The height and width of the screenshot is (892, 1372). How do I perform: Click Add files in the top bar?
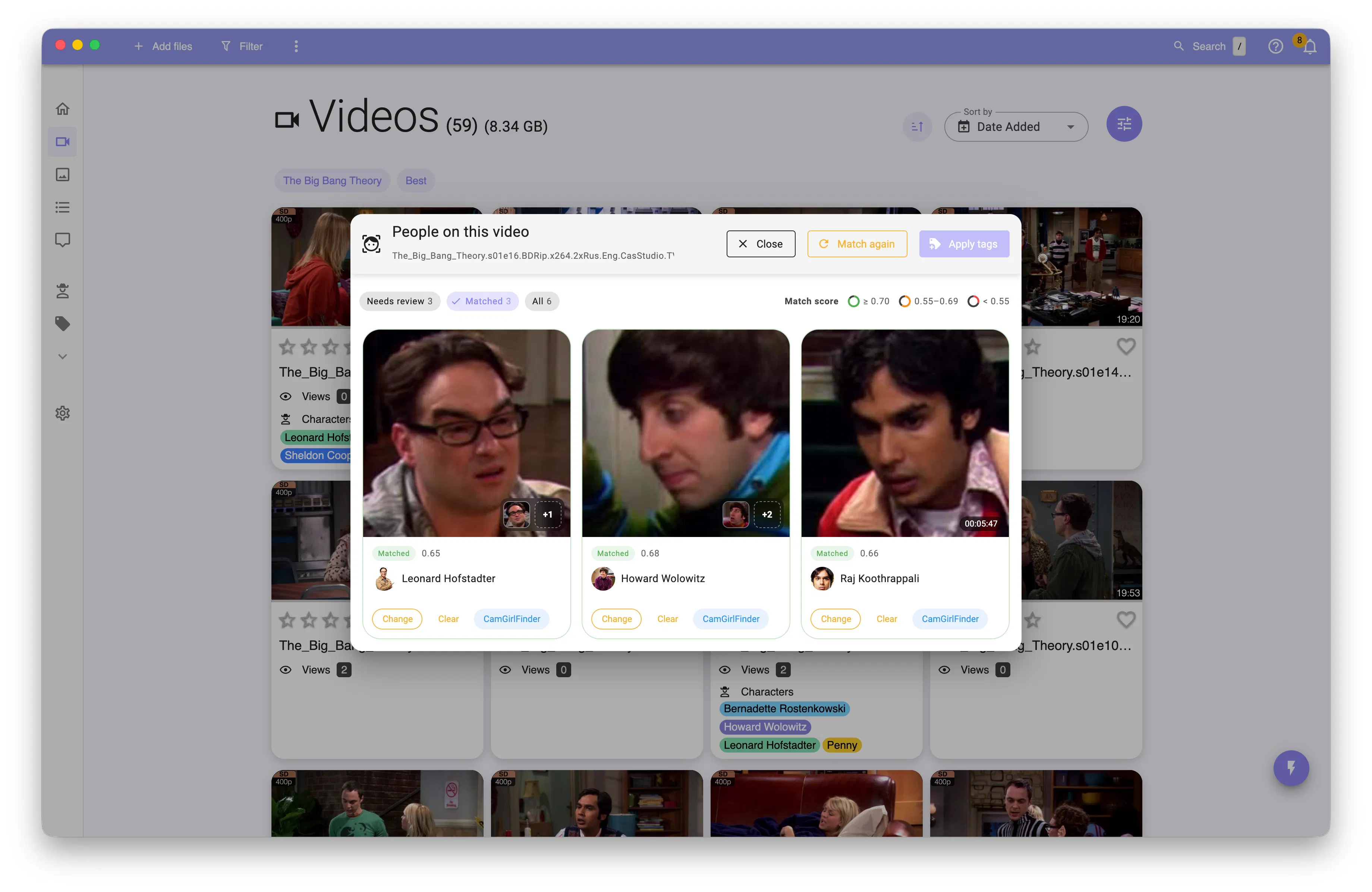coord(163,46)
